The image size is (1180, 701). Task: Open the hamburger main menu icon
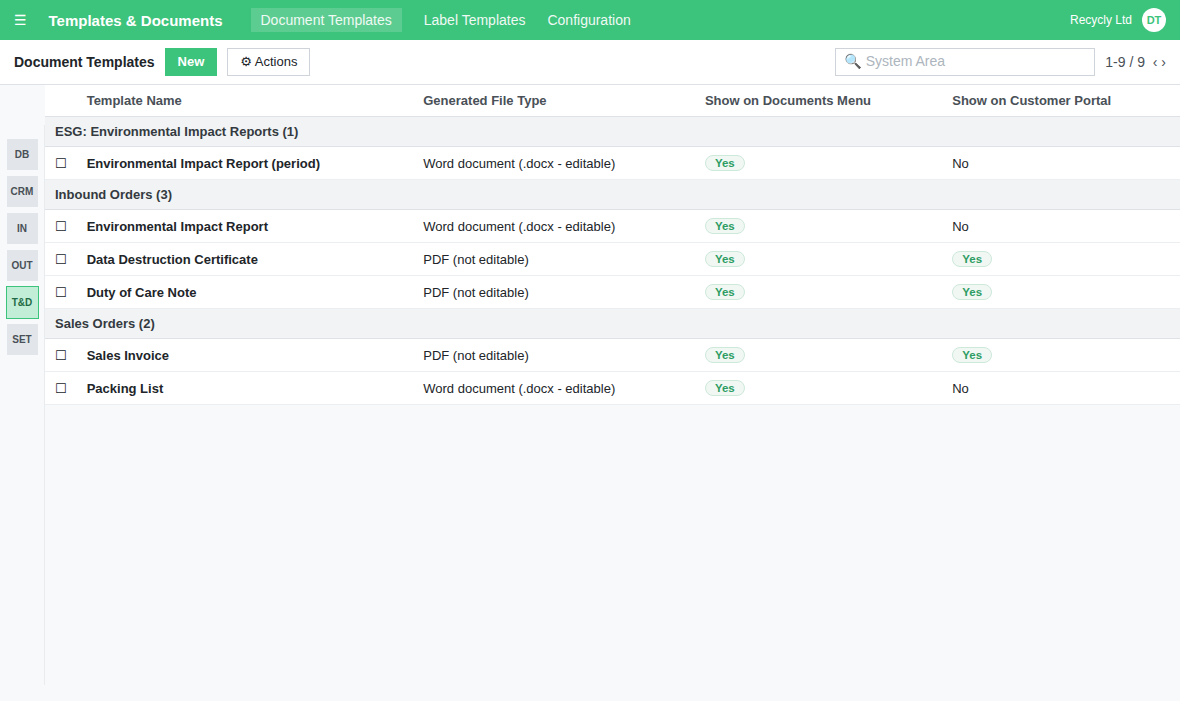click(x=20, y=20)
